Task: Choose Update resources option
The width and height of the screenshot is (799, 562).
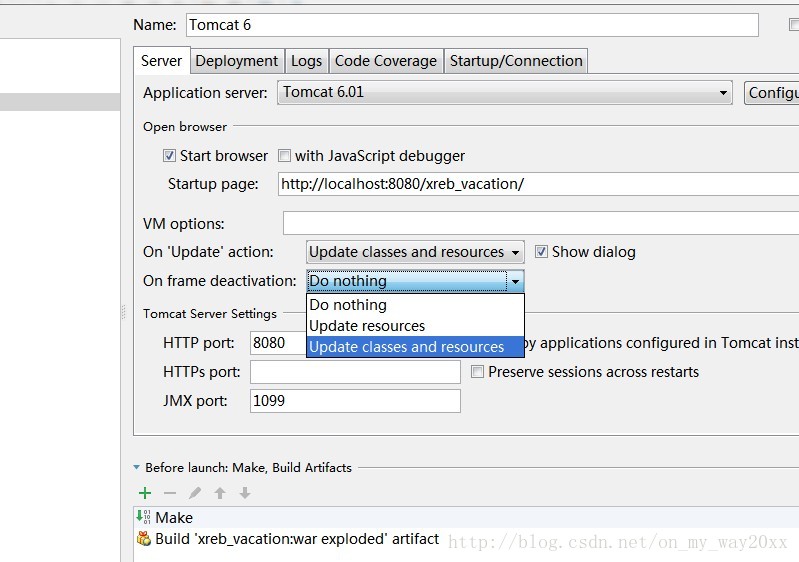Action: point(415,326)
